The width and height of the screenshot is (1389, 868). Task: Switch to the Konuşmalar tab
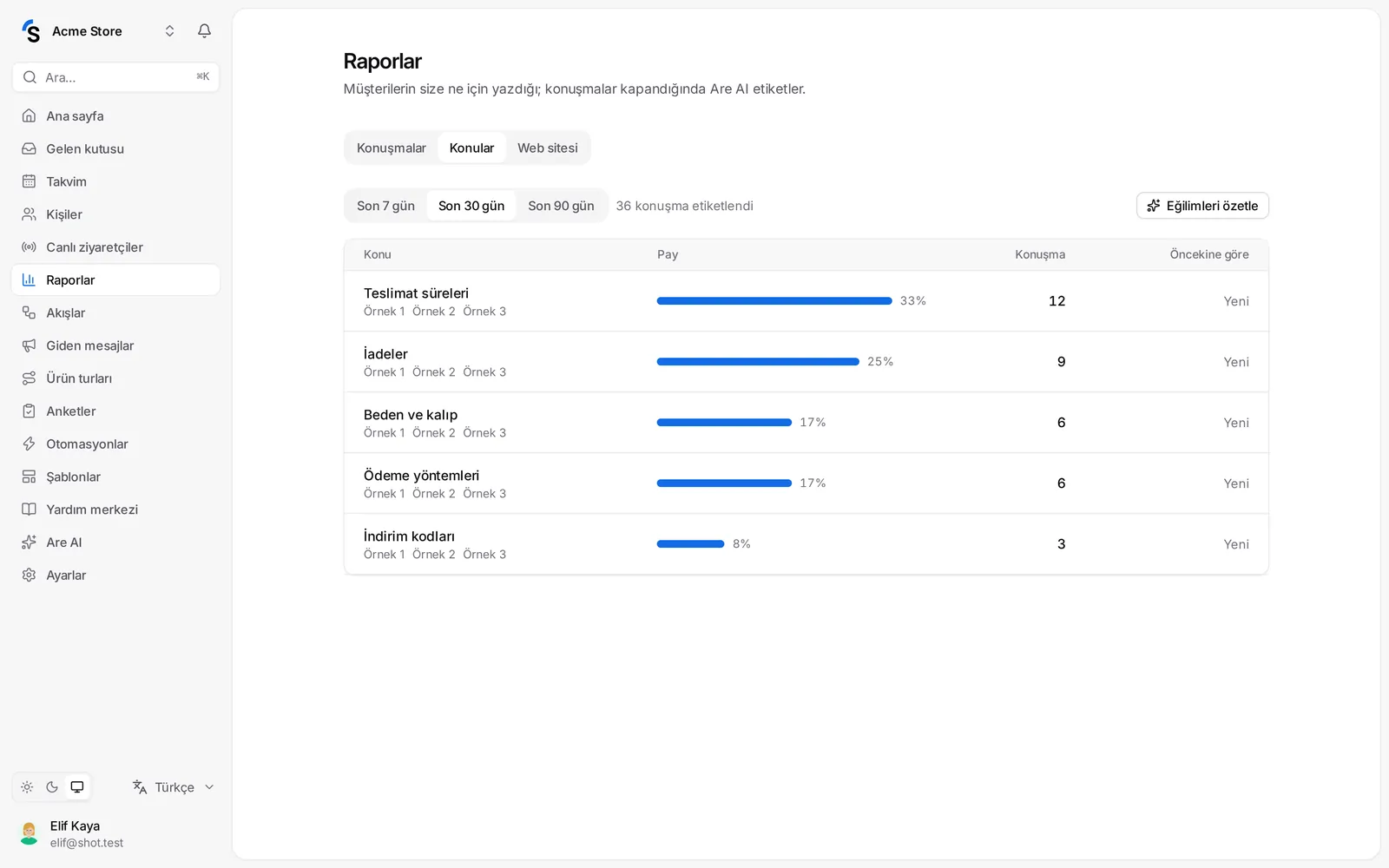click(392, 148)
